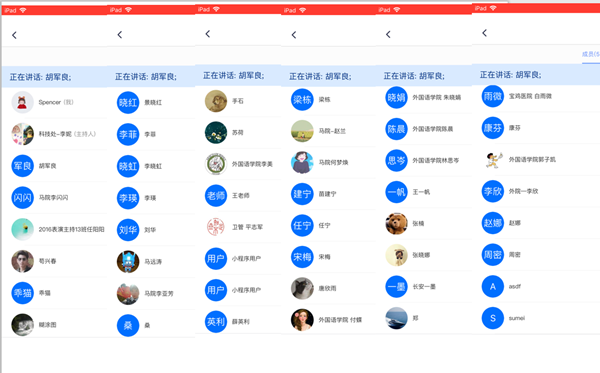Tap the 晓娟 blue avatar
The width and height of the screenshot is (600, 373).
pyautogui.click(x=396, y=97)
